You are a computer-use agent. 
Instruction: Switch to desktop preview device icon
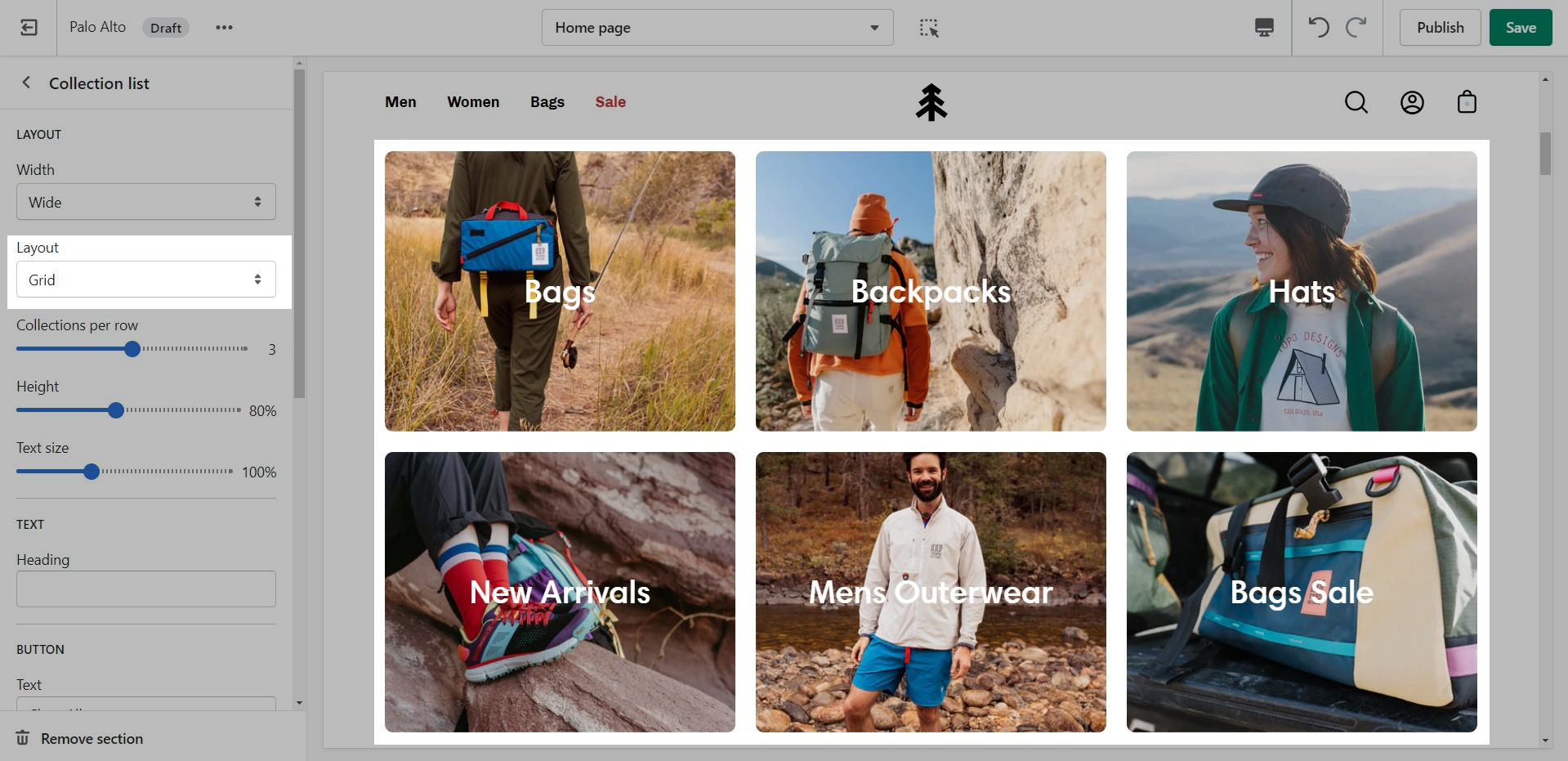pos(1263,28)
